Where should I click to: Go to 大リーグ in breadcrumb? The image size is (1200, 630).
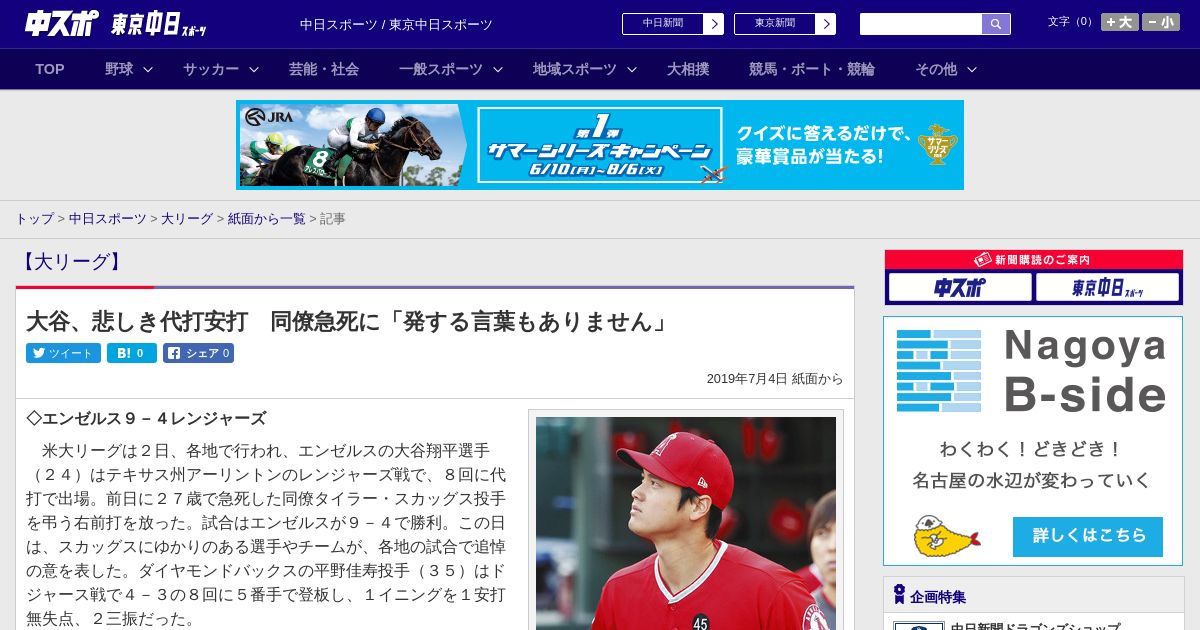tap(187, 218)
